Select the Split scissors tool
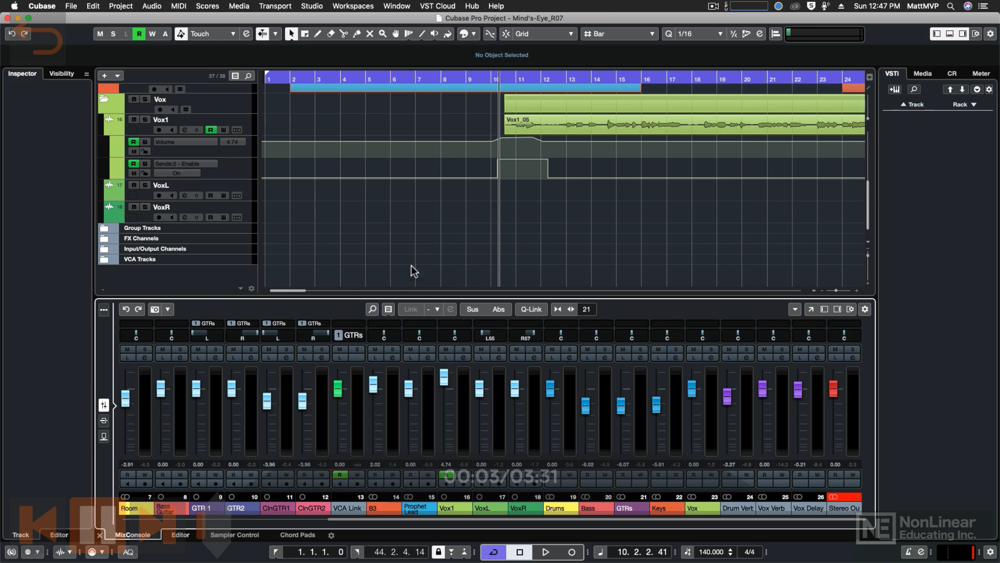Screen dimensions: 1000x563 [344, 34]
